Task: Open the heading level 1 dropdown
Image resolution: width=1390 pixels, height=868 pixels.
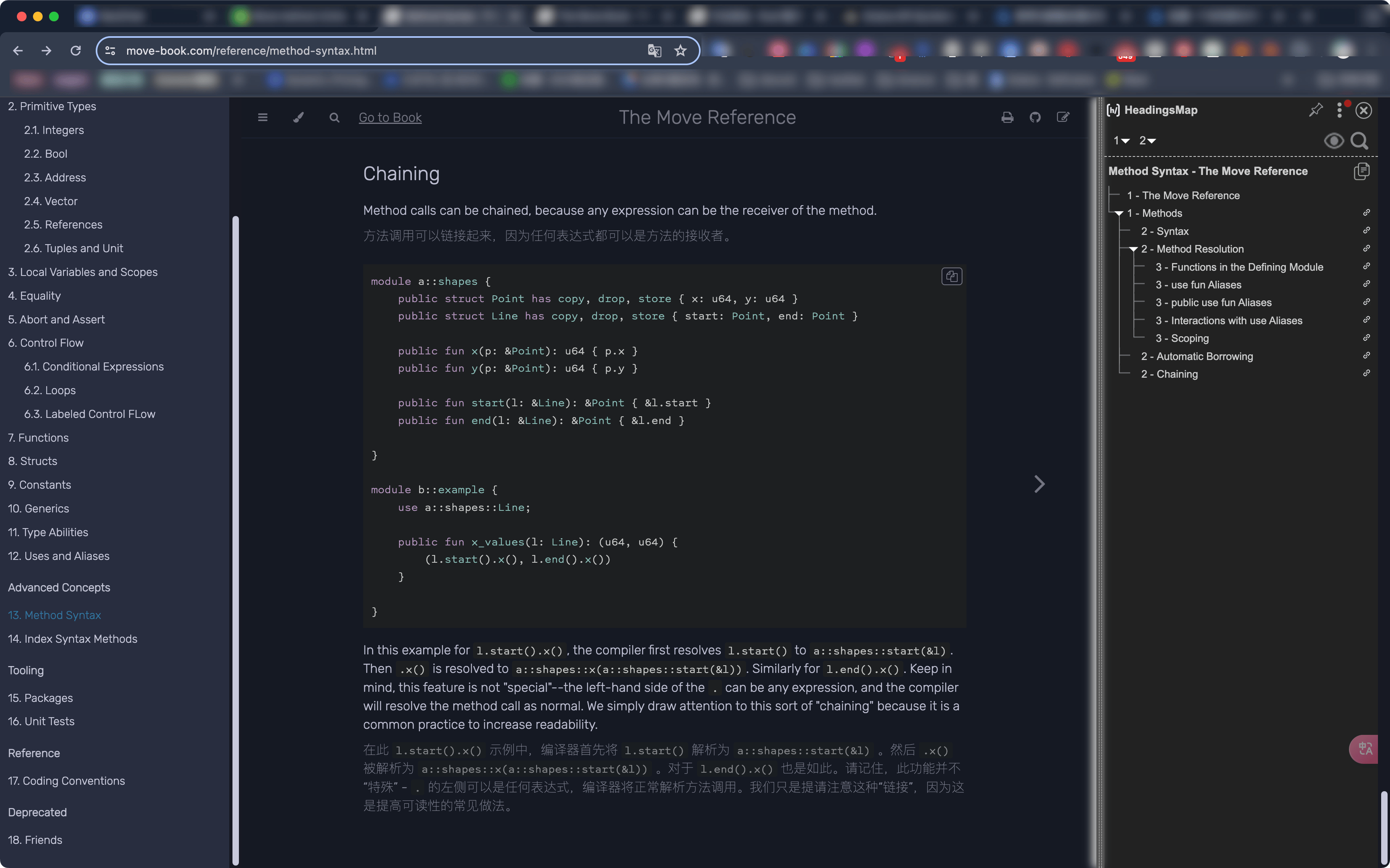Action: pos(1121,141)
